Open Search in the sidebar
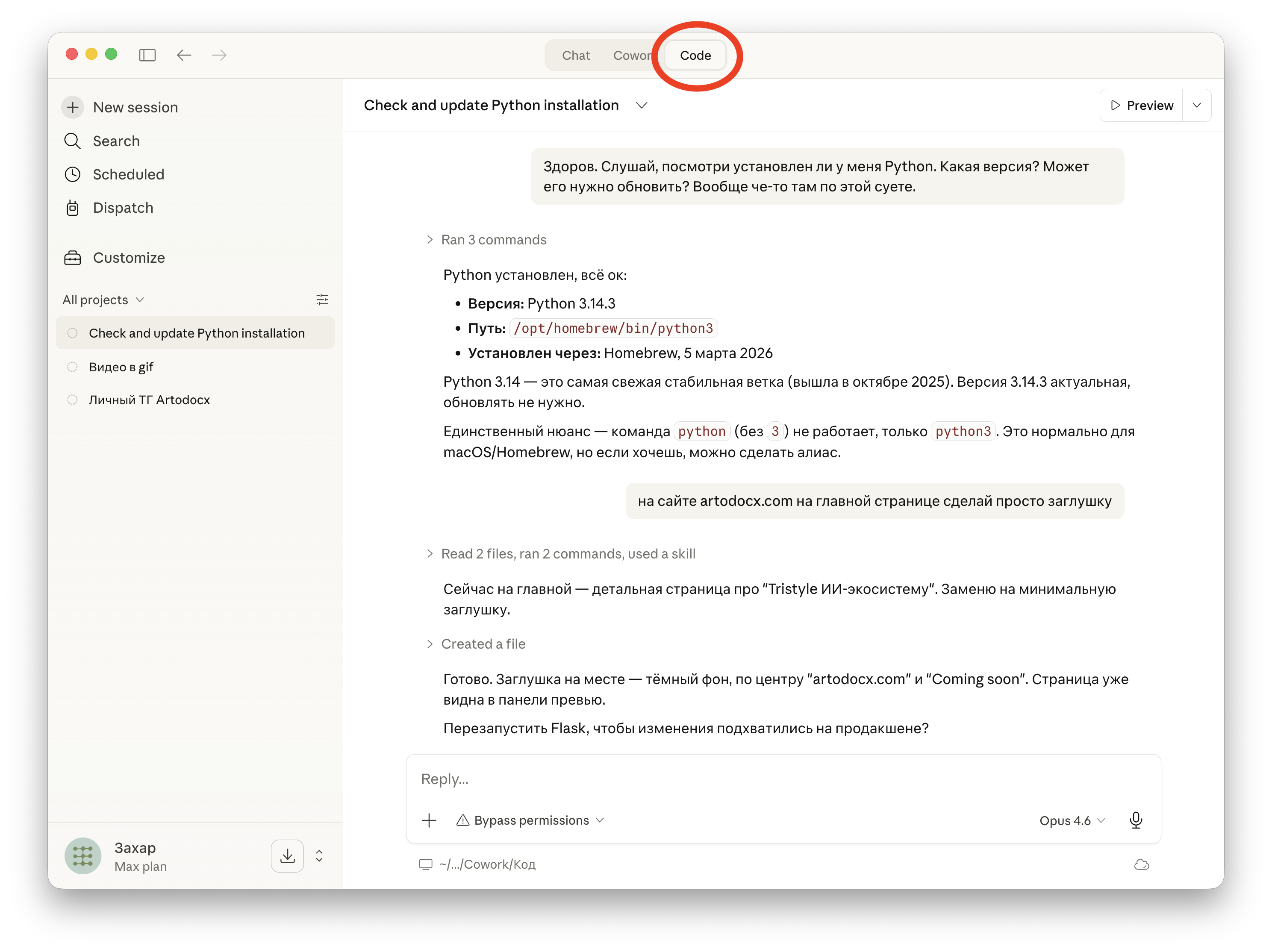The width and height of the screenshot is (1272, 952). click(x=115, y=141)
